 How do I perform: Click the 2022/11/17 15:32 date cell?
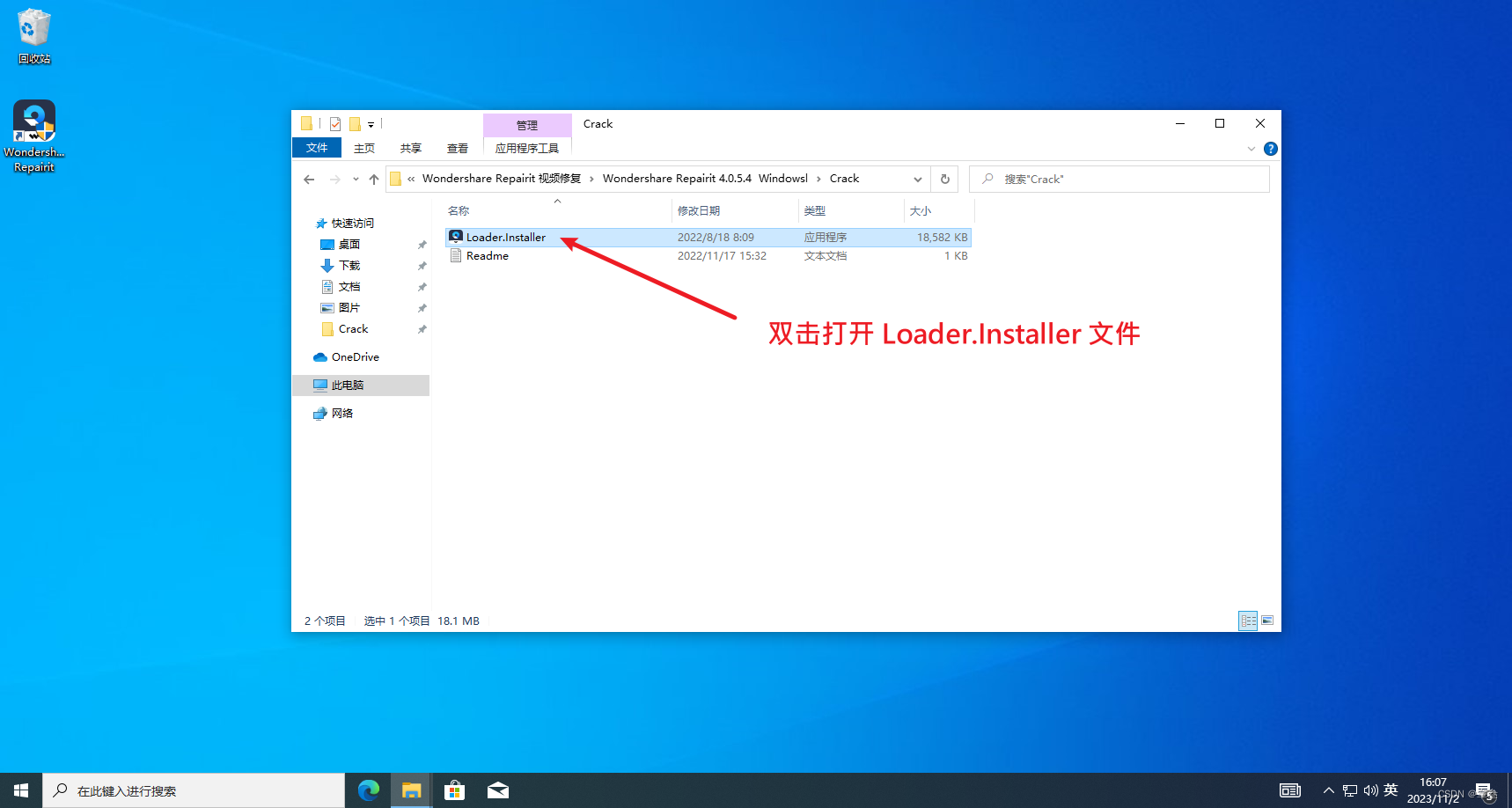tap(722, 255)
